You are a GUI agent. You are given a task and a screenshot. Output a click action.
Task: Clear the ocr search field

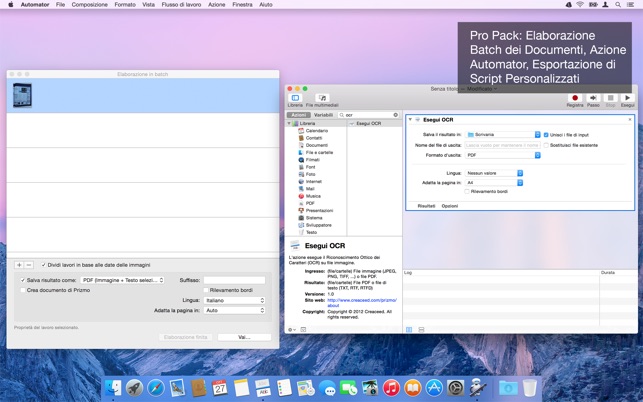coord(396,115)
